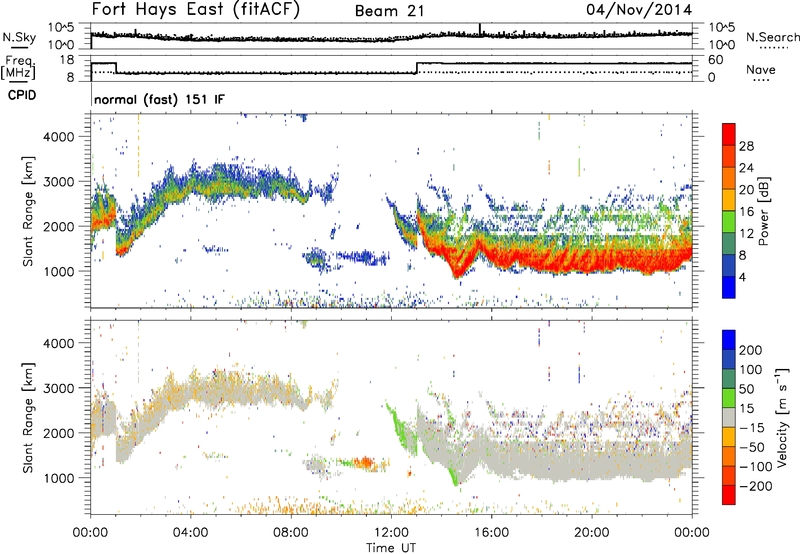Click the '16:00' time tick label
This screenshot has height=554, width=800.
click(491, 533)
